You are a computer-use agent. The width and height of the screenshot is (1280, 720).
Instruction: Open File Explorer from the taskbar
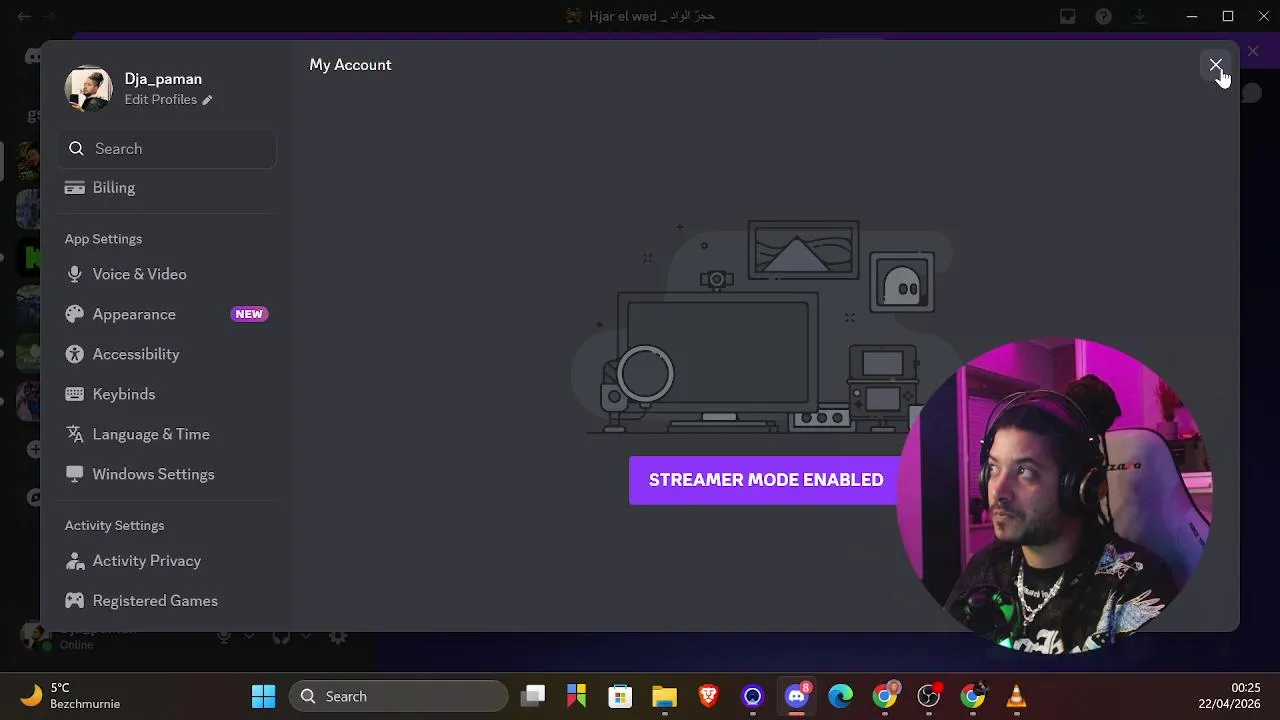point(664,696)
